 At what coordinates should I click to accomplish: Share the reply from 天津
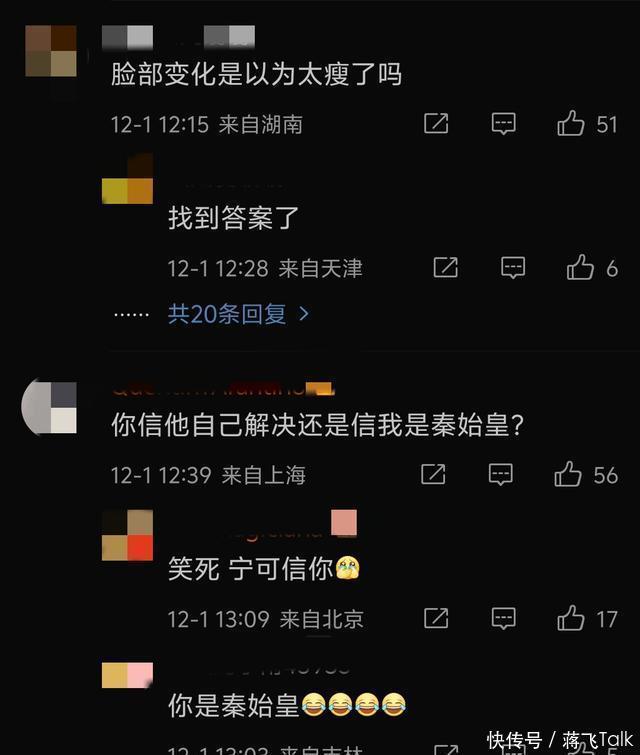[x=446, y=267]
